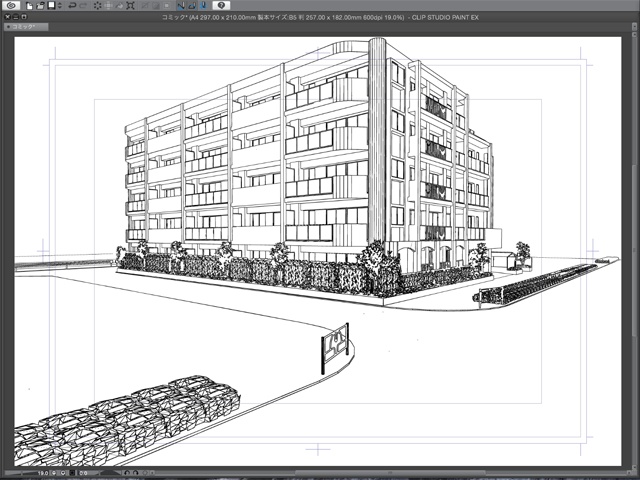Save the document with the disk icon
The height and width of the screenshot is (480, 640).
coord(51,5)
